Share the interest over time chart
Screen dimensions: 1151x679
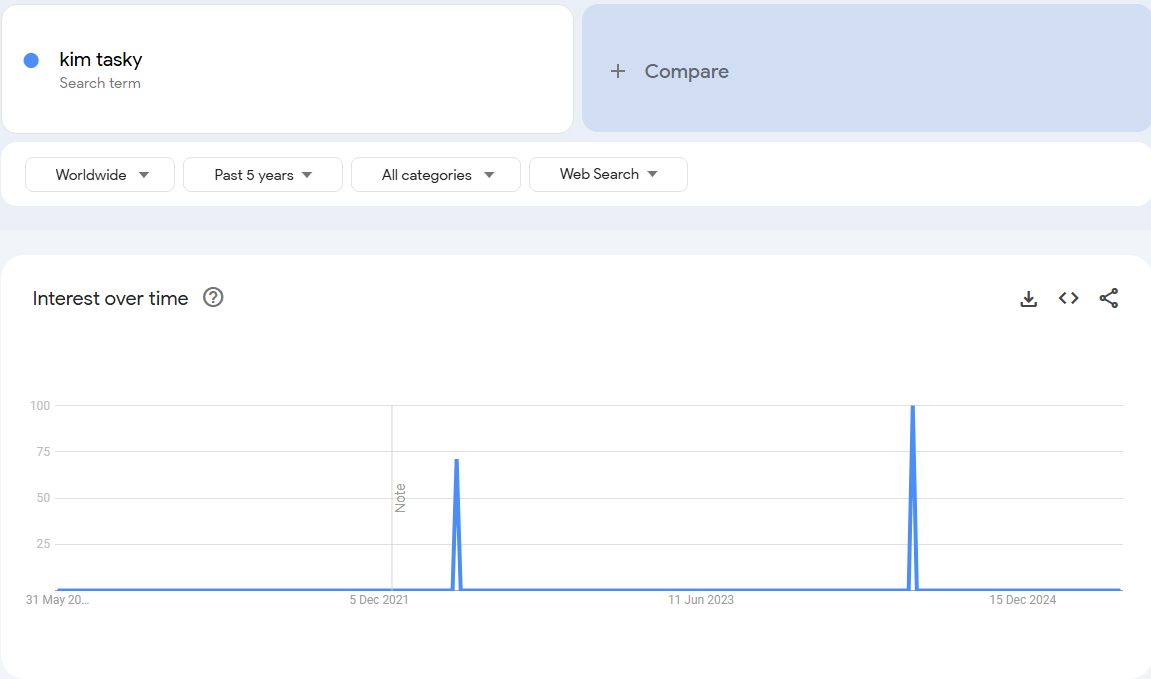click(1109, 298)
